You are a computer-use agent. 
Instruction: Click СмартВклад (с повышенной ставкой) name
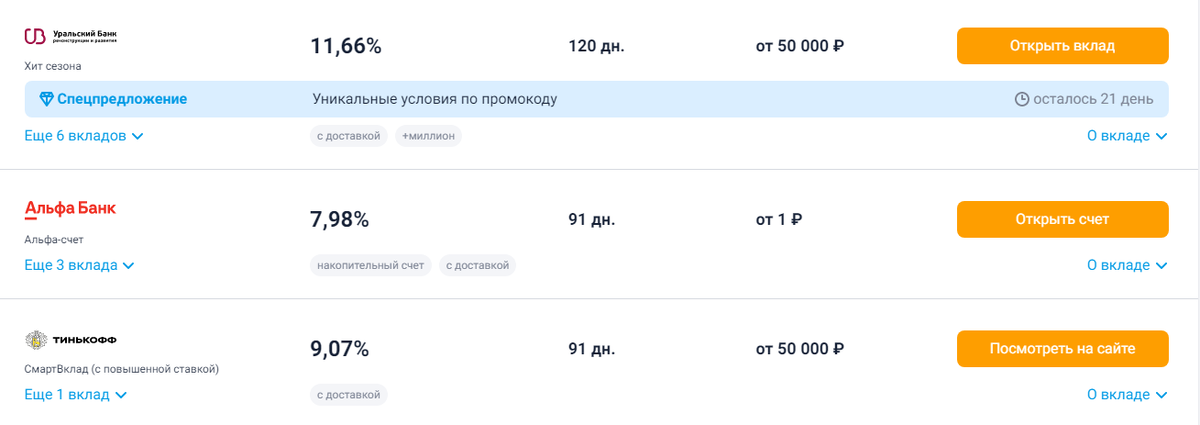pyautogui.click(x=122, y=369)
